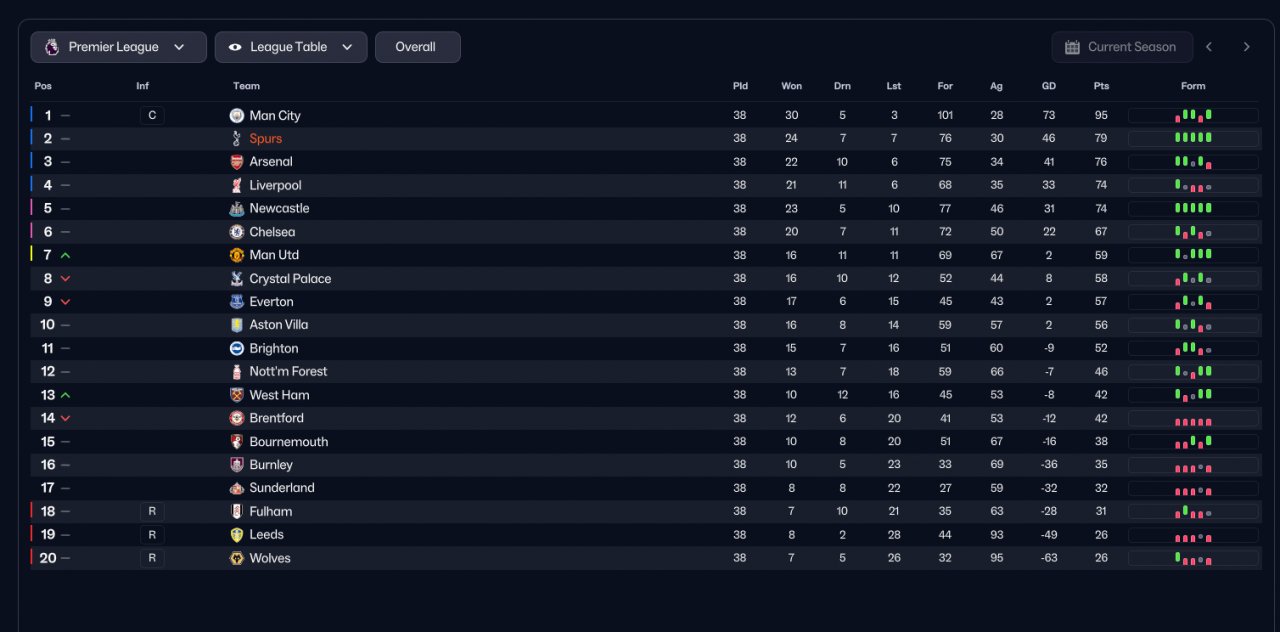Sort table by Pts column header
Viewport: 1280px width, 632px height.
(1101, 86)
